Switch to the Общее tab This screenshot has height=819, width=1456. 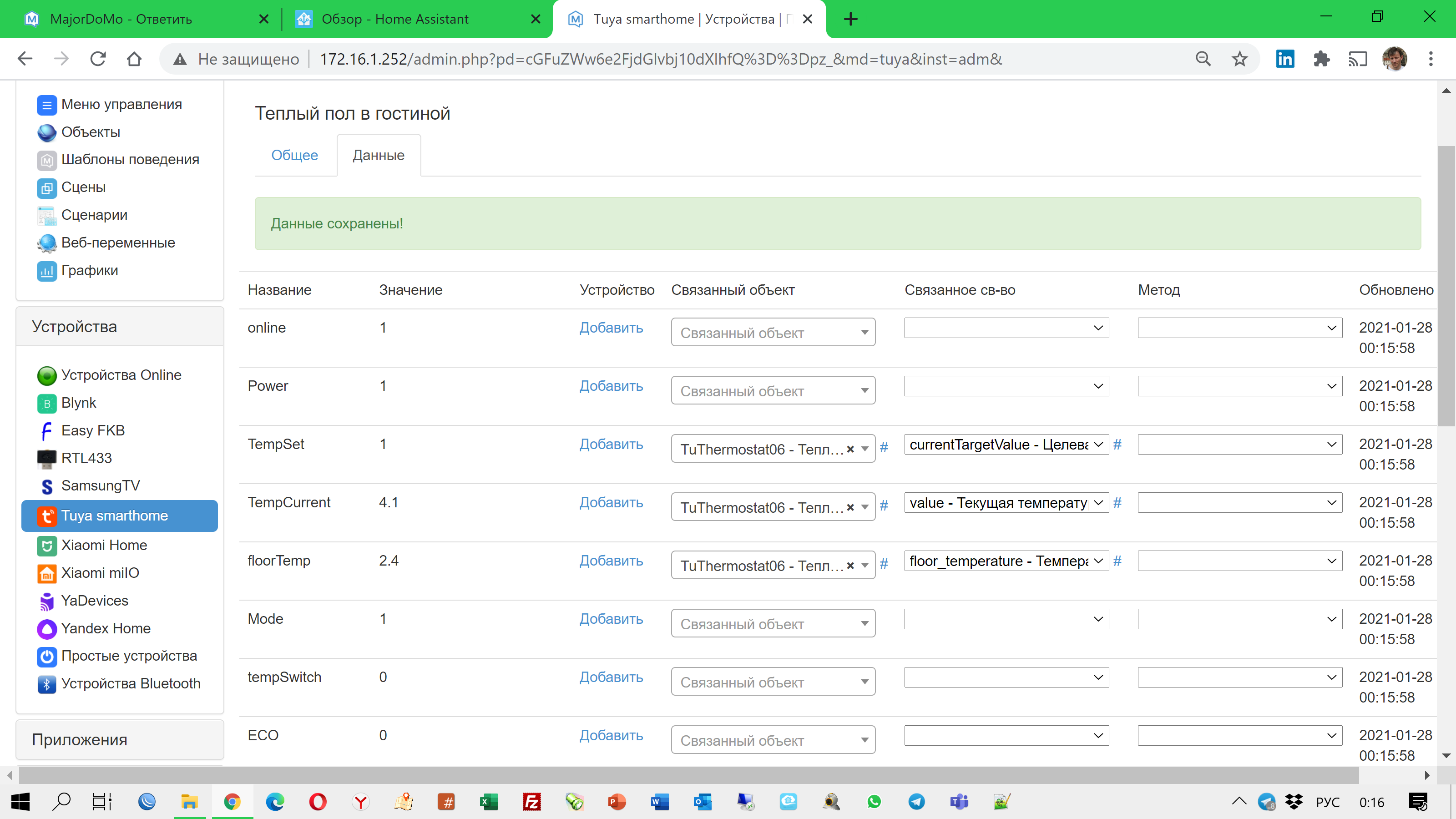pos(294,154)
